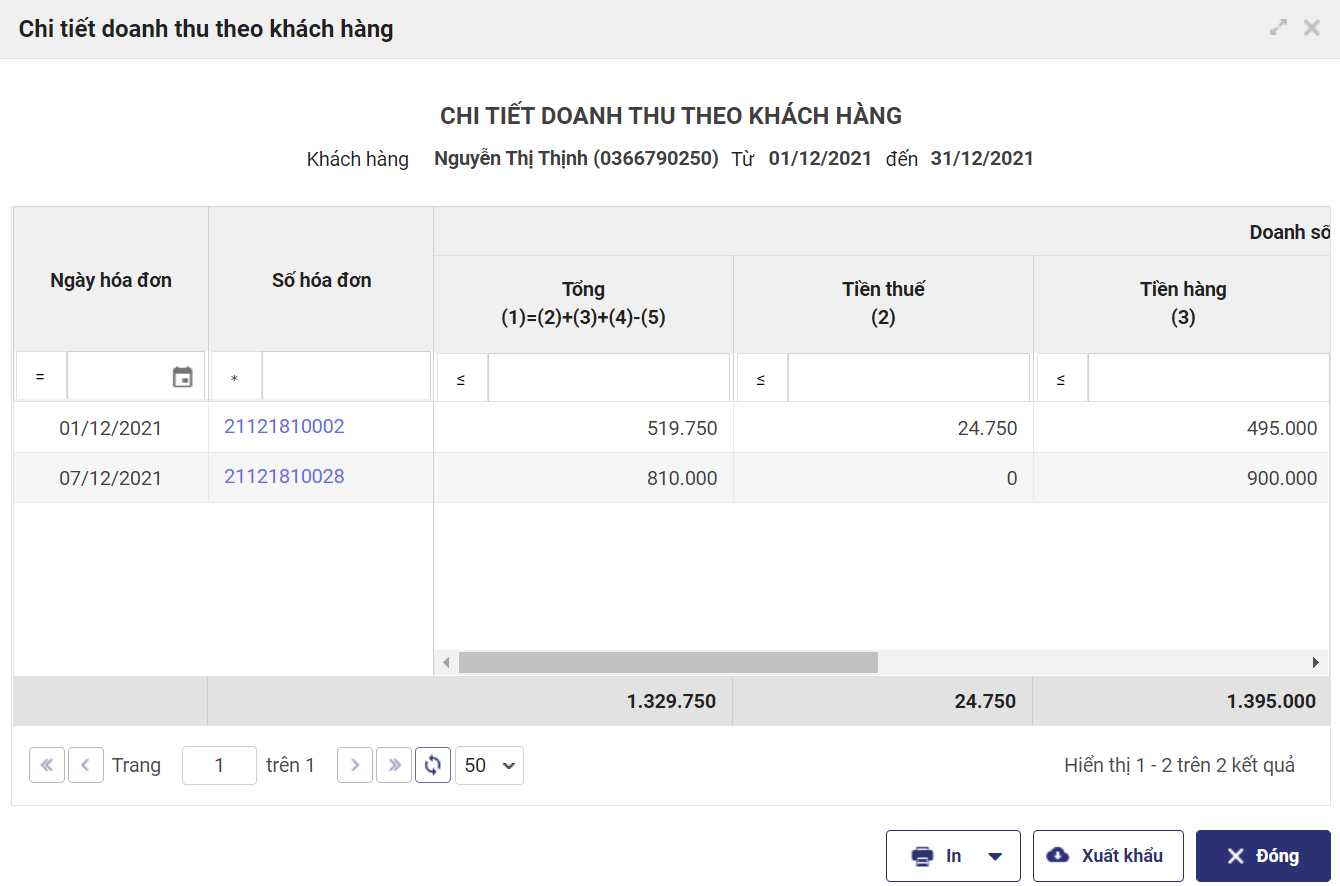Open comparison operator for Tiền thuế filter
This screenshot has height=886, width=1340.
click(x=761, y=379)
